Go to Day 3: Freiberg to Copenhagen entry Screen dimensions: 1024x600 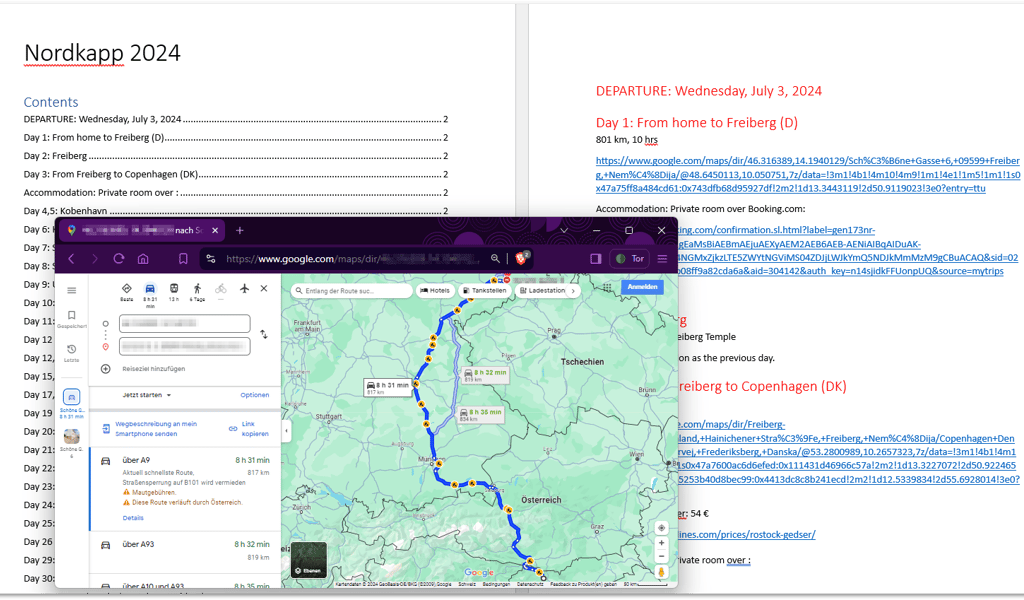pos(236,174)
